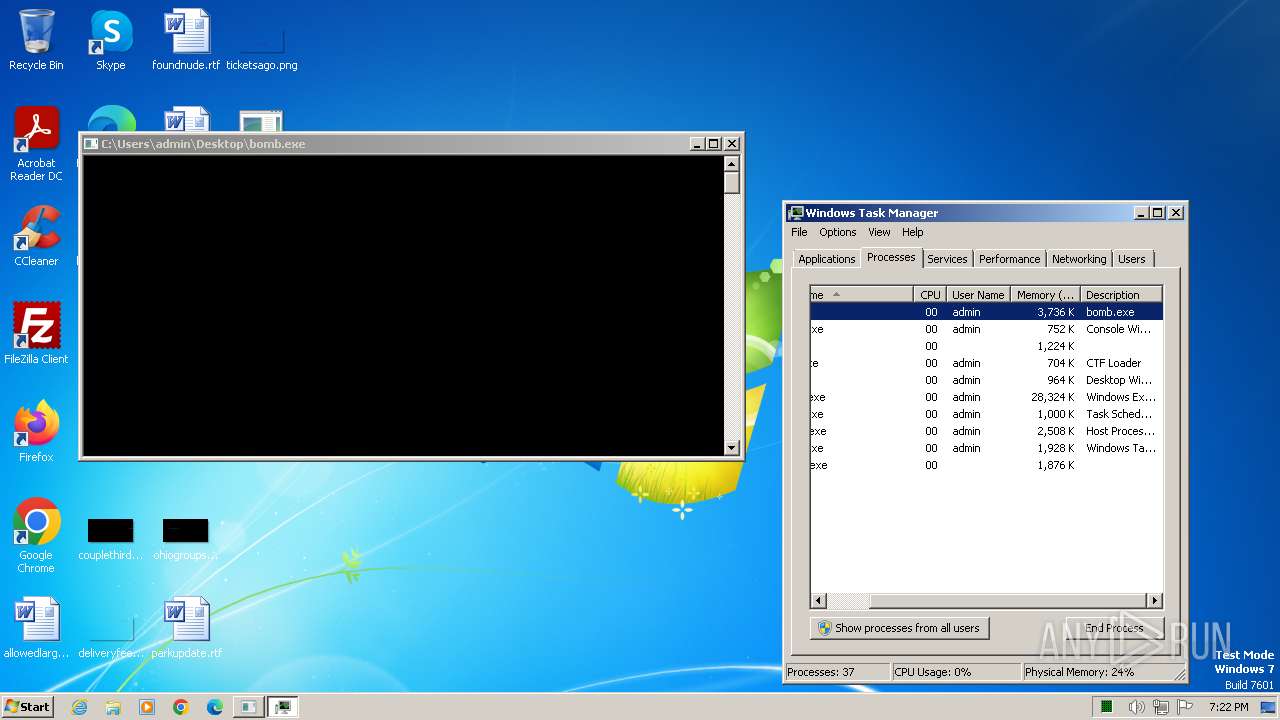The image size is (1280, 720).
Task: Launch CCleaner desktop shortcut
Action: point(36,236)
